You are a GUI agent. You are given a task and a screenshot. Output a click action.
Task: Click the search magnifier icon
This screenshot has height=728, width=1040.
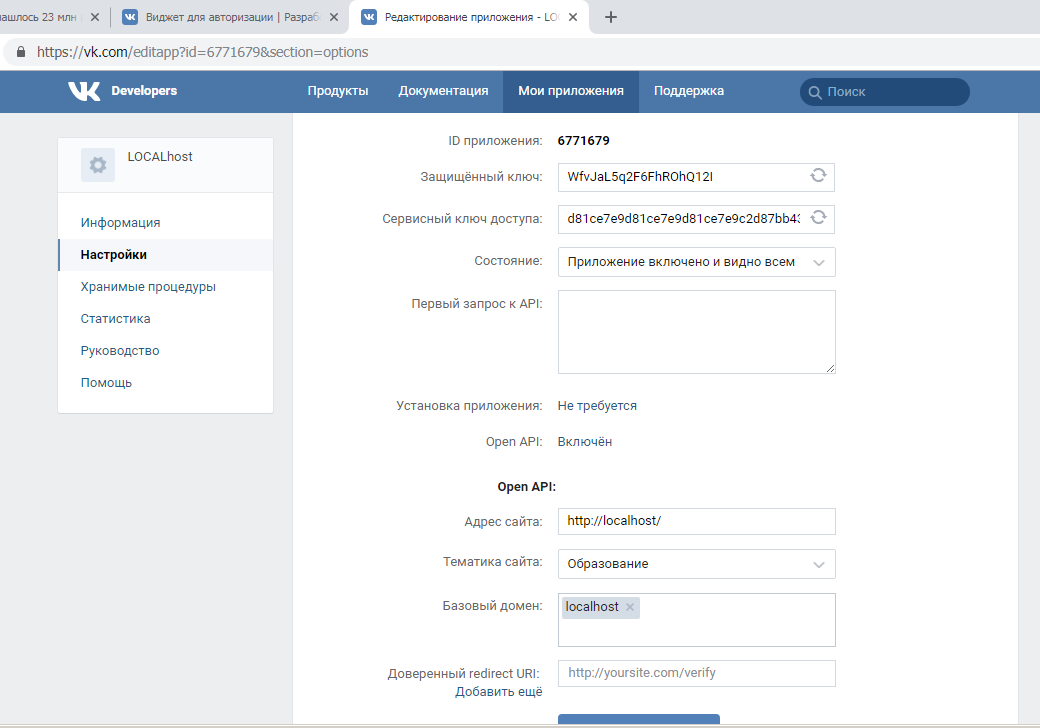click(814, 92)
